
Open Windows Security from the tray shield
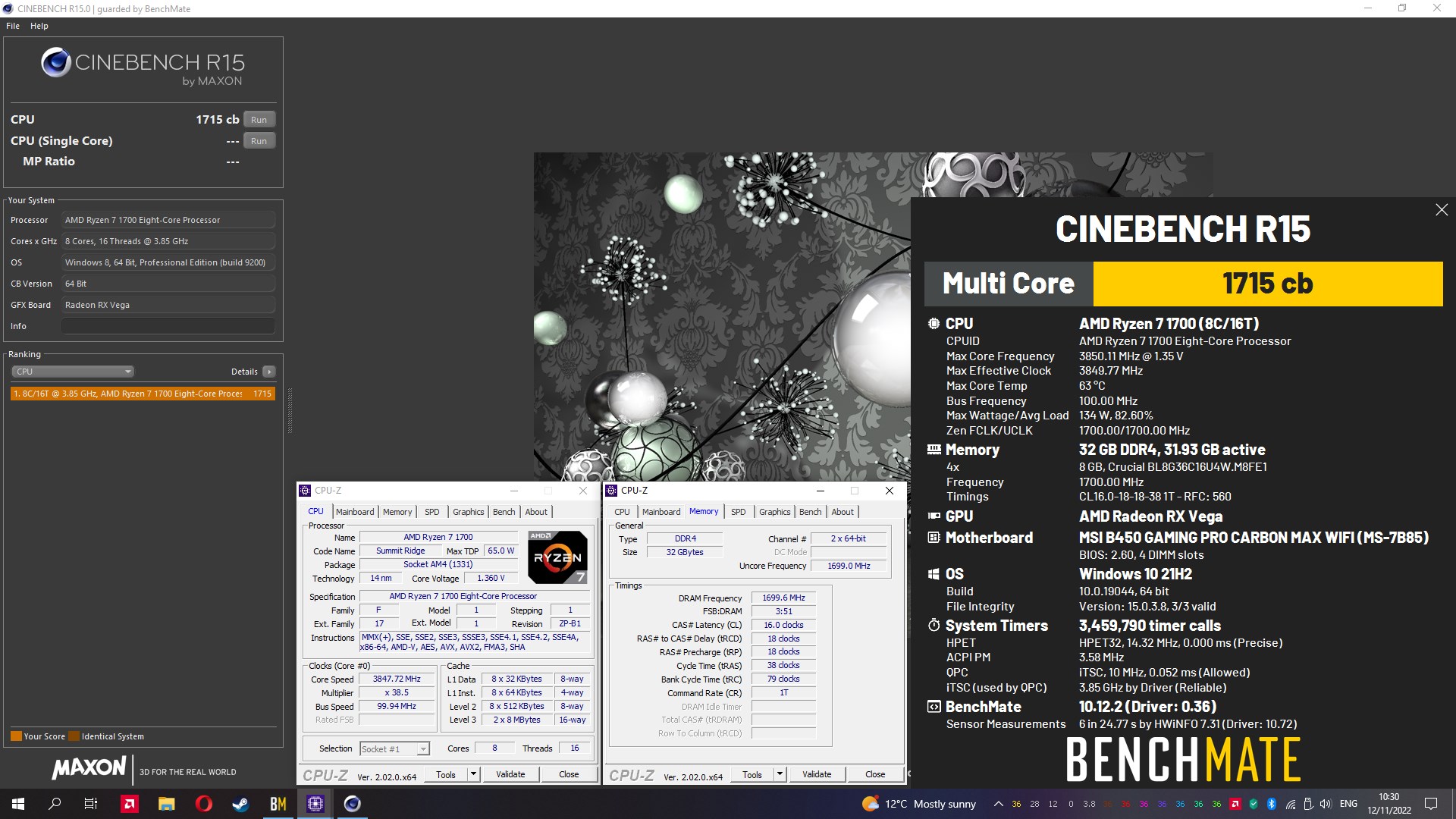(x=1254, y=804)
